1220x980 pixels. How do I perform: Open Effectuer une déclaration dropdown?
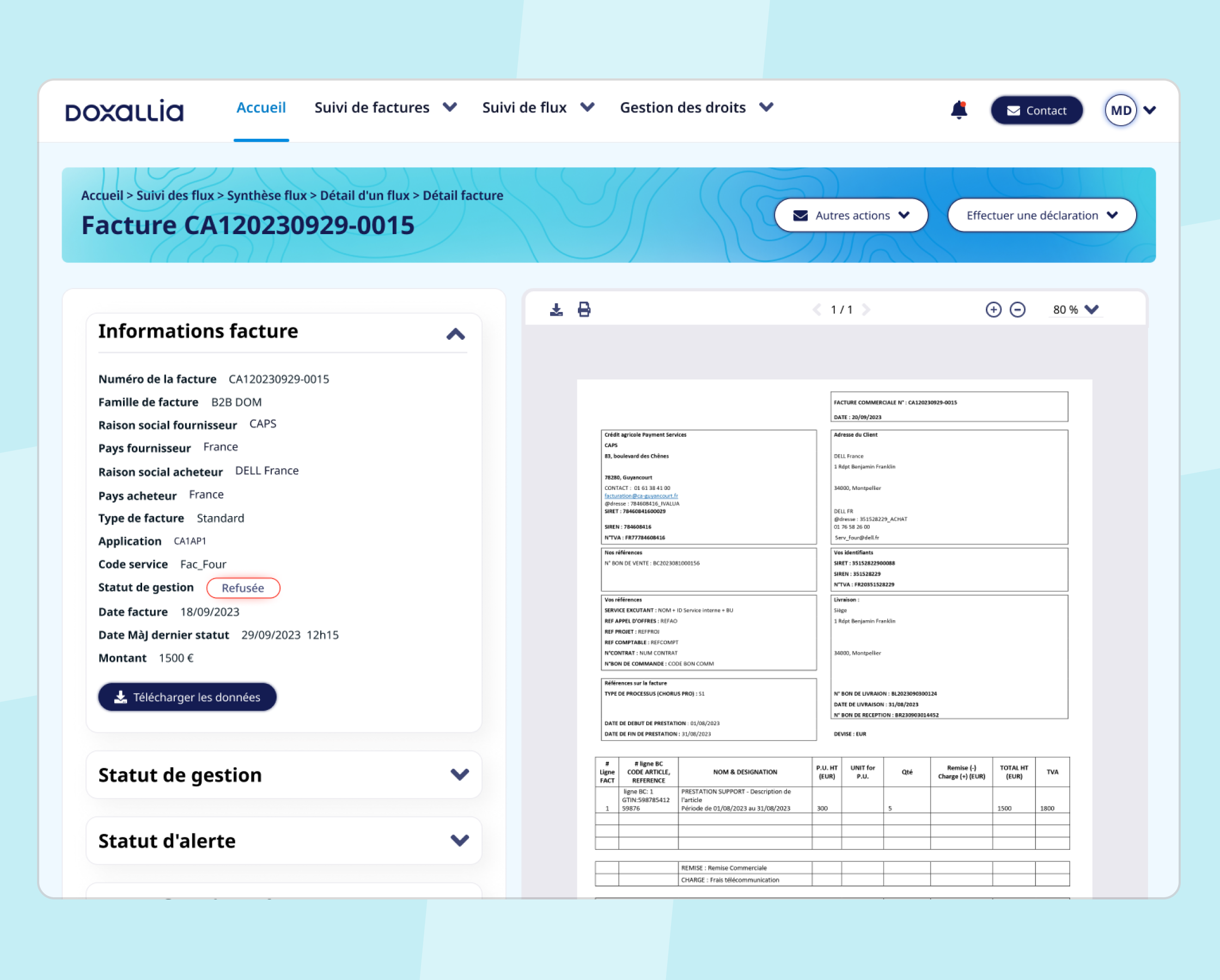1042,215
